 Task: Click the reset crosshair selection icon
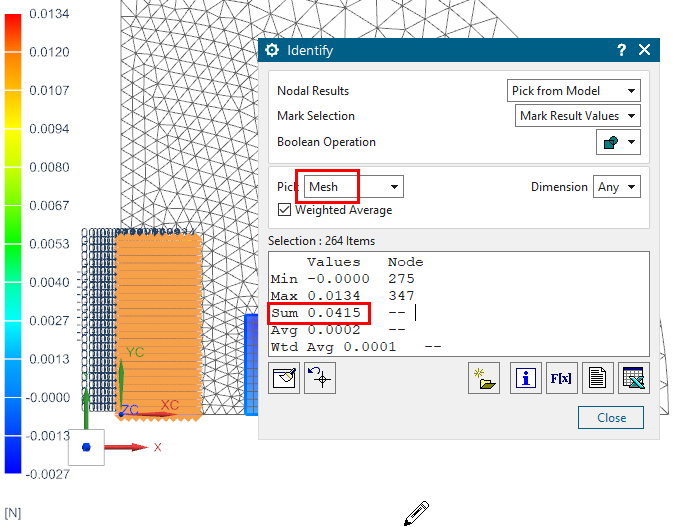(320, 379)
